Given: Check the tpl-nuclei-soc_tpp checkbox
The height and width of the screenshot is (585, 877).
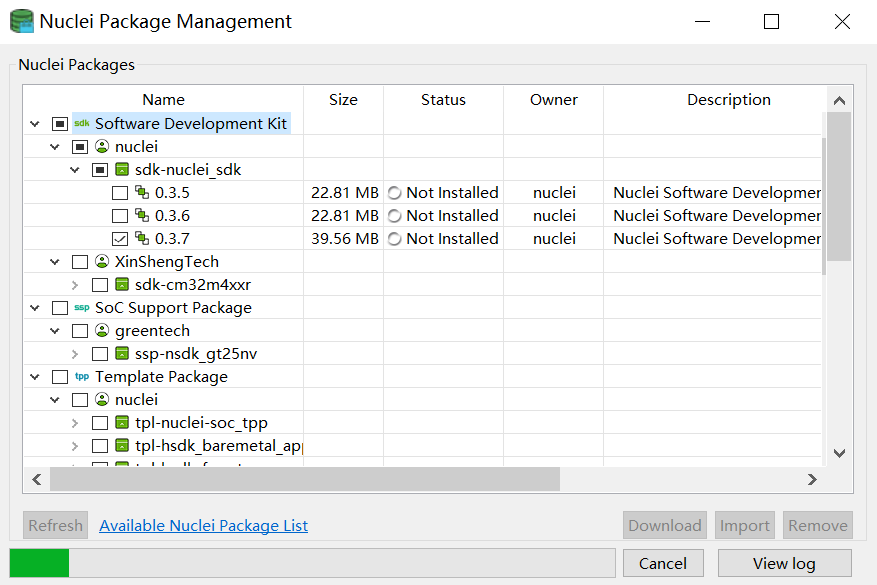Looking at the screenshot, I should click(100, 423).
